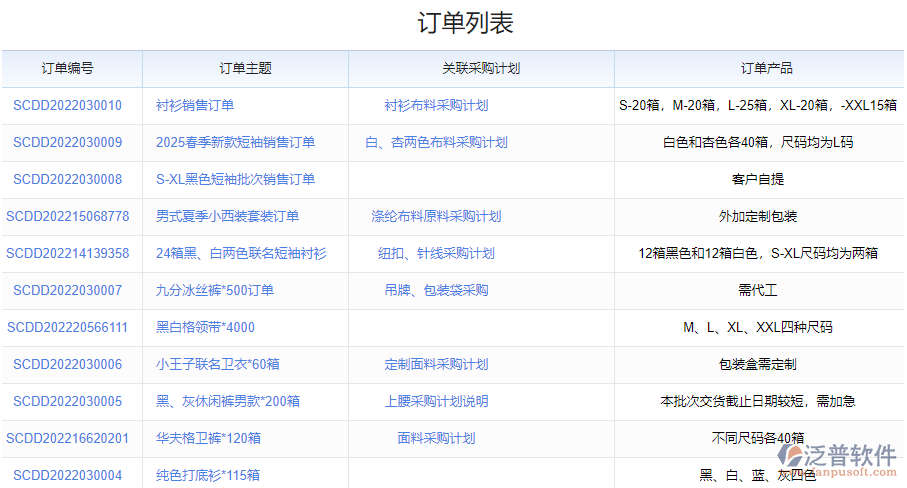Click 九分冰丝裤*500订单 subject
The width and height of the screenshot is (907, 488).
point(215,290)
